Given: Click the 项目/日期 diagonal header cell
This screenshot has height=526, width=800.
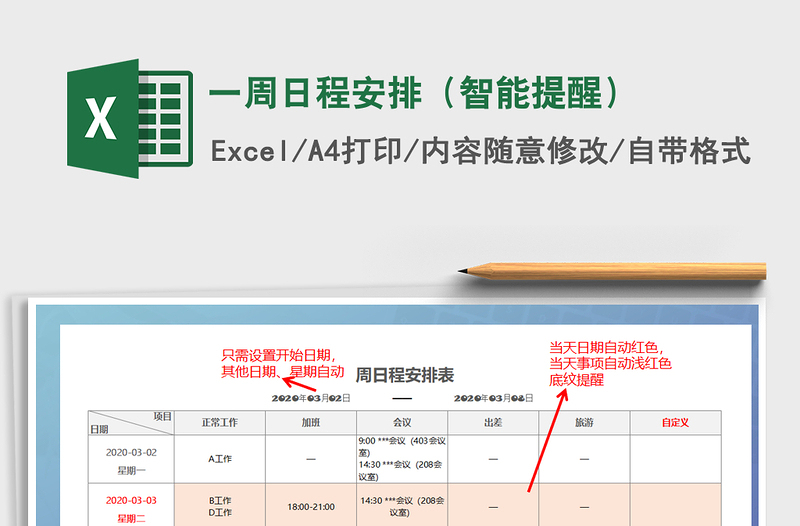Looking at the screenshot, I should (131, 422).
